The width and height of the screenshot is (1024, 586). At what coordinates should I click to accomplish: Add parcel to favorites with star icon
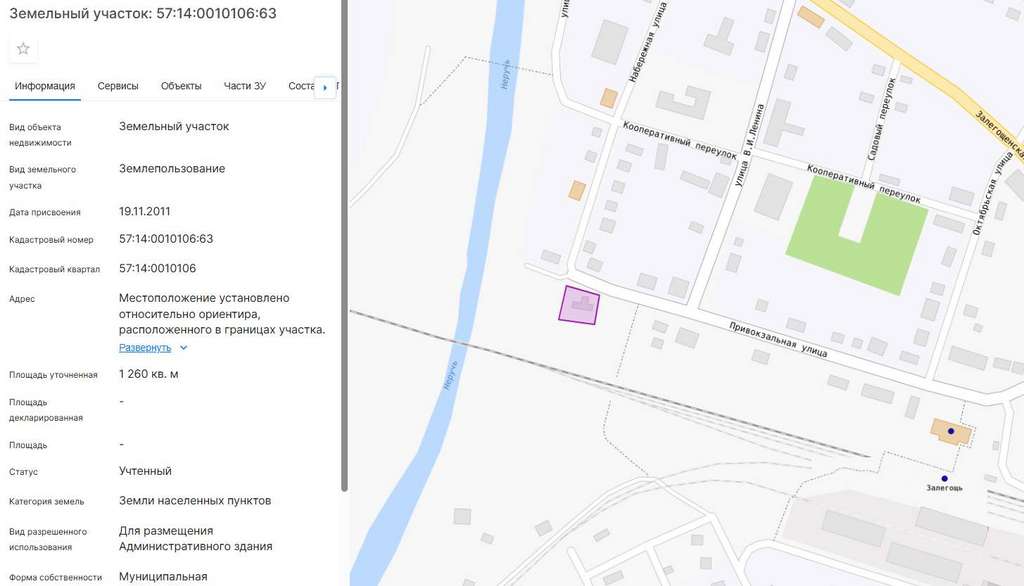(x=23, y=49)
